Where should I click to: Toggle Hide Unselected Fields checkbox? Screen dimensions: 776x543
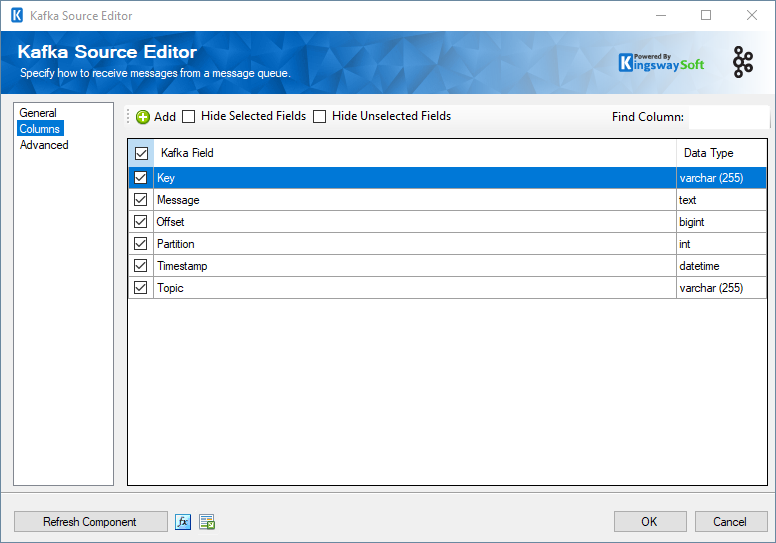click(320, 116)
